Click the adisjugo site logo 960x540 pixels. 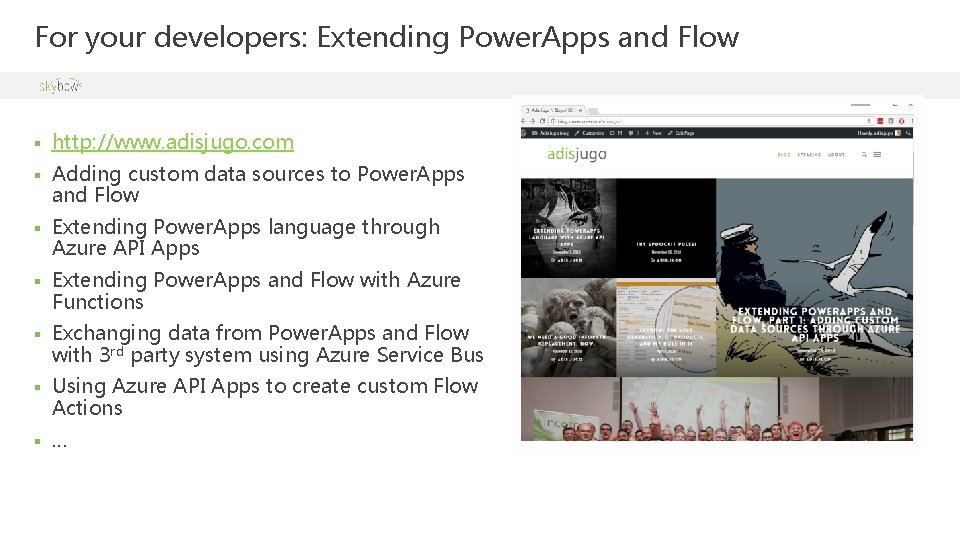[577, 154]
